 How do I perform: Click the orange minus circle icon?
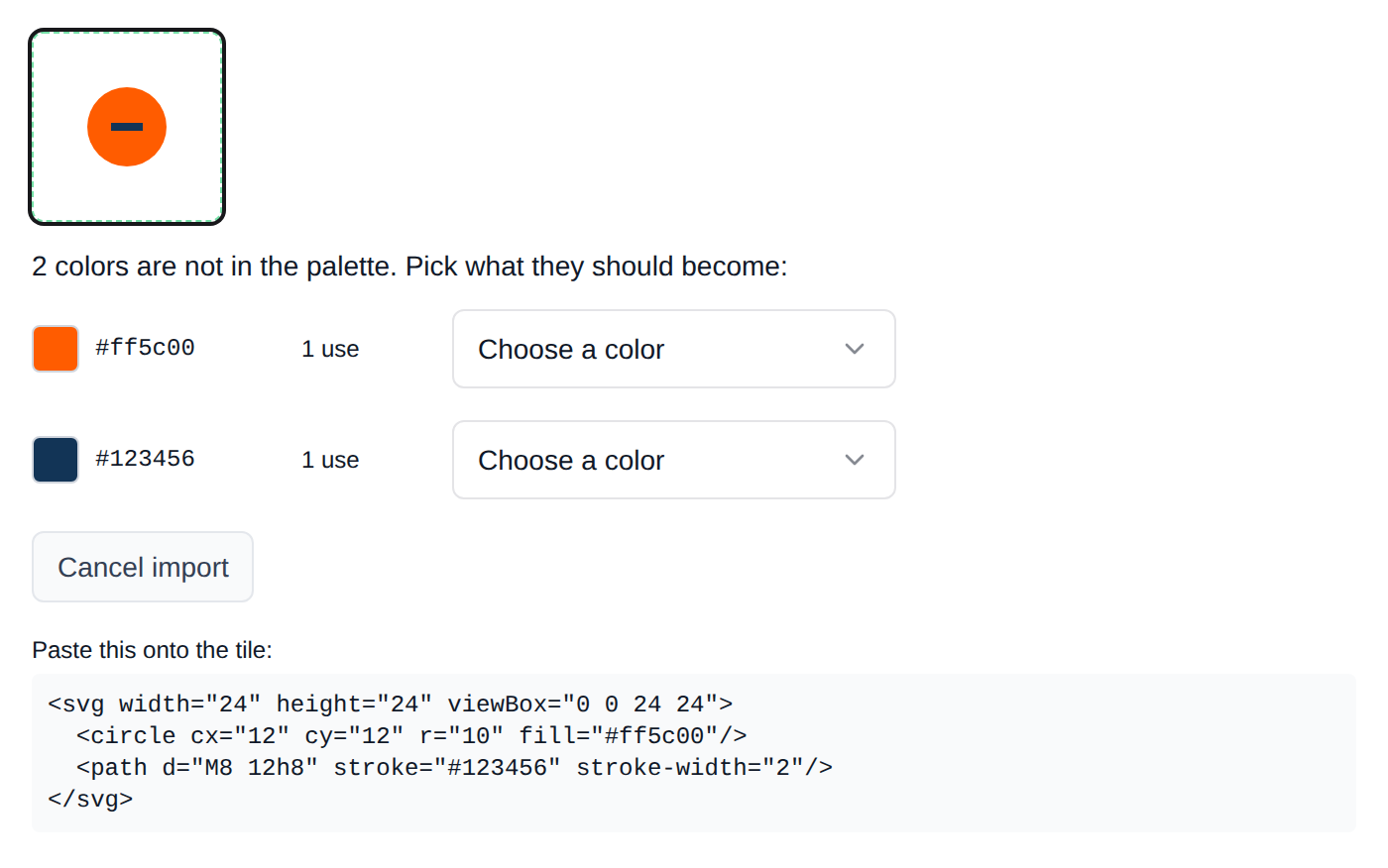point(127,127)
